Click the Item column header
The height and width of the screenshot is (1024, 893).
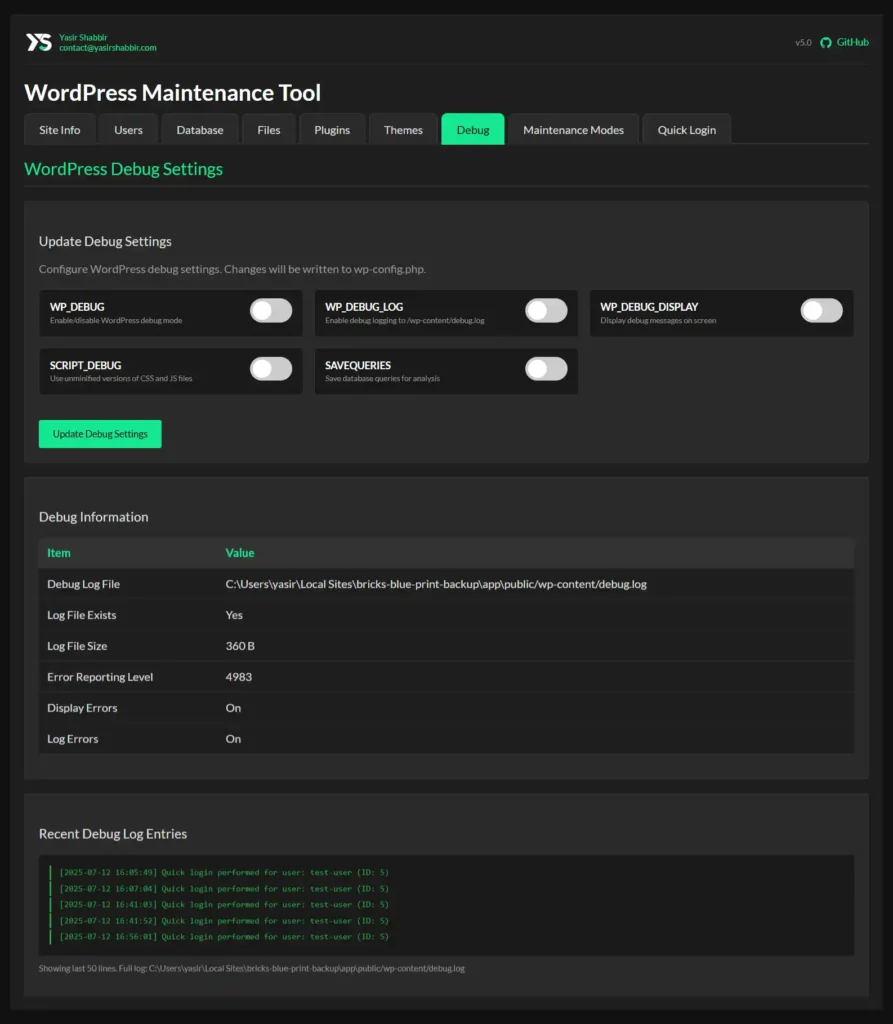pos(59,552)
